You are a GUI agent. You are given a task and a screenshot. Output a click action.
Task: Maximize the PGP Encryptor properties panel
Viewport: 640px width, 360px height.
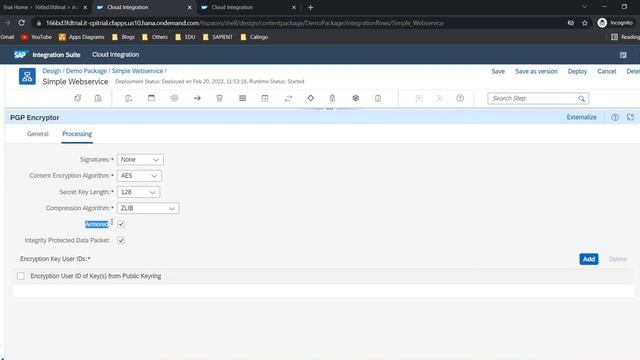pos(630,117)
